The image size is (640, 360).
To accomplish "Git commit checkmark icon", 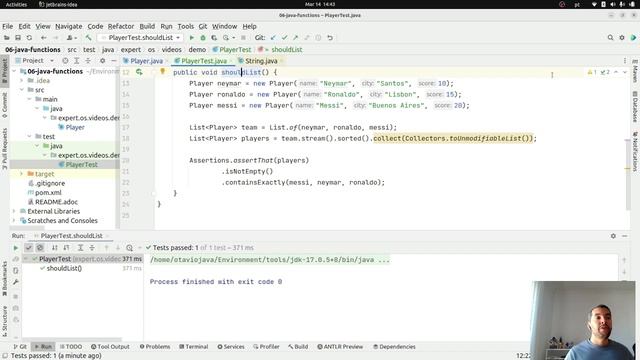I will click(284, 38).
